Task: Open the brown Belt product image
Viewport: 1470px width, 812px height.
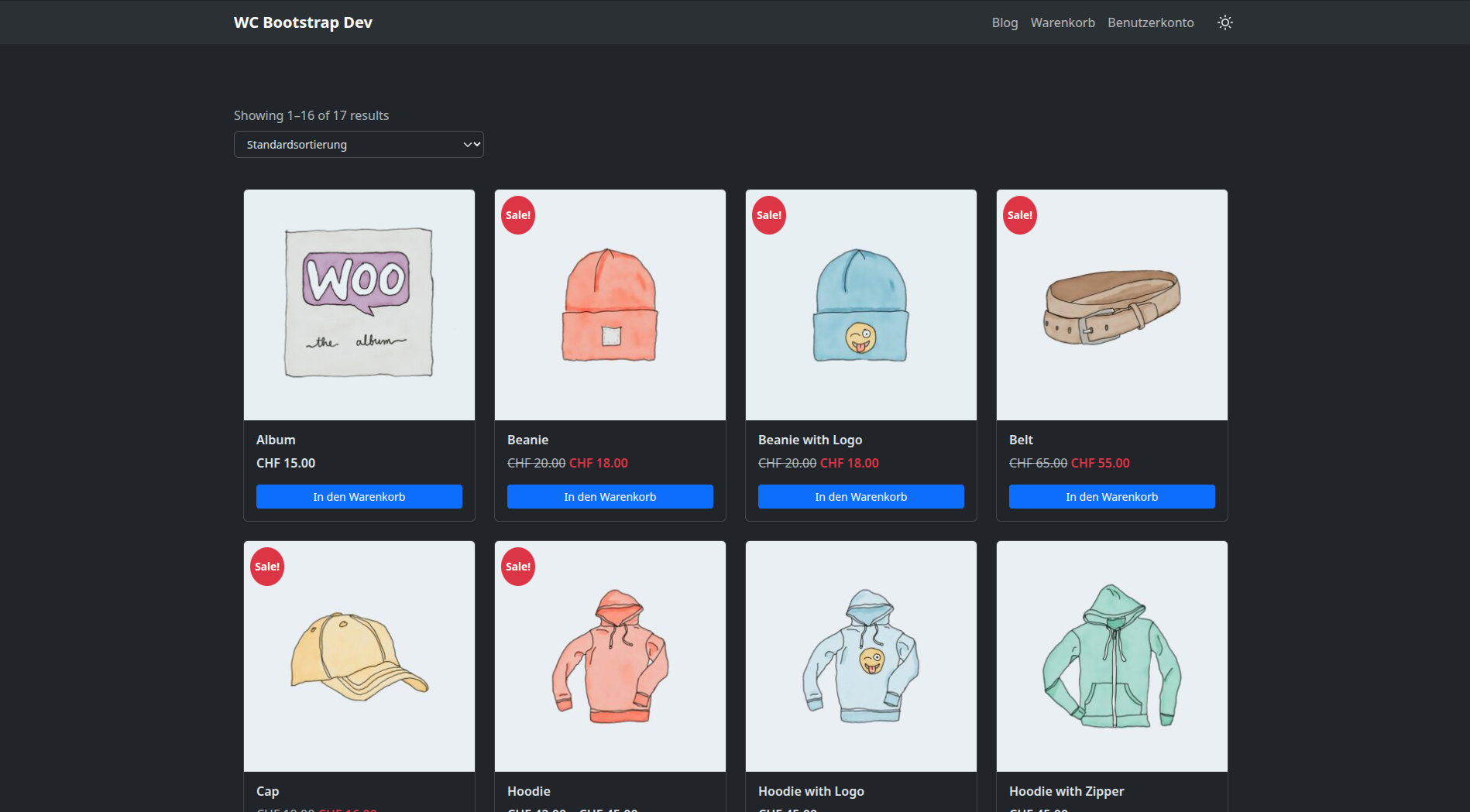Action: click(x=1111, y=305)
